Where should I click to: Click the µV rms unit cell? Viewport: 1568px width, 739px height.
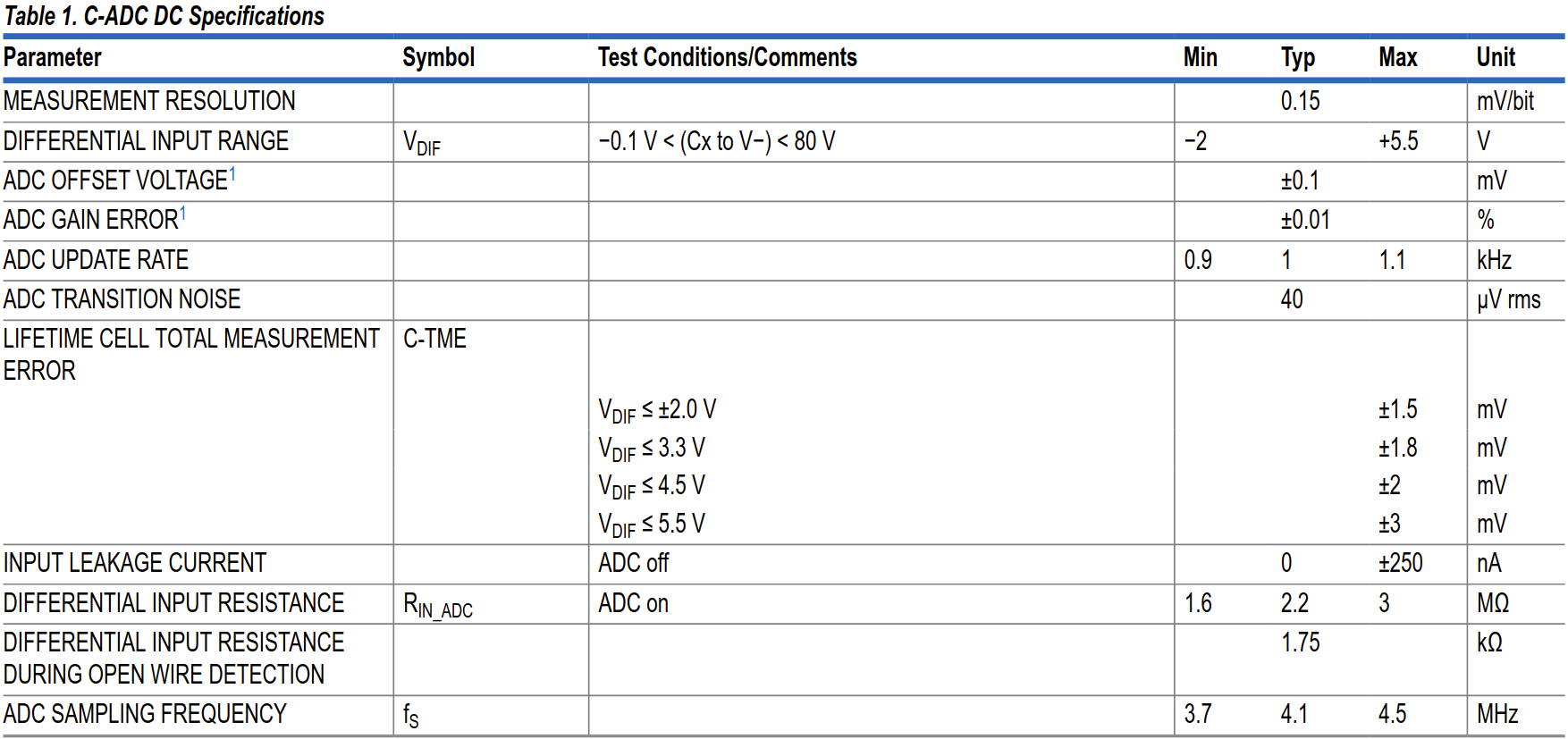(x=1508, y=300)
